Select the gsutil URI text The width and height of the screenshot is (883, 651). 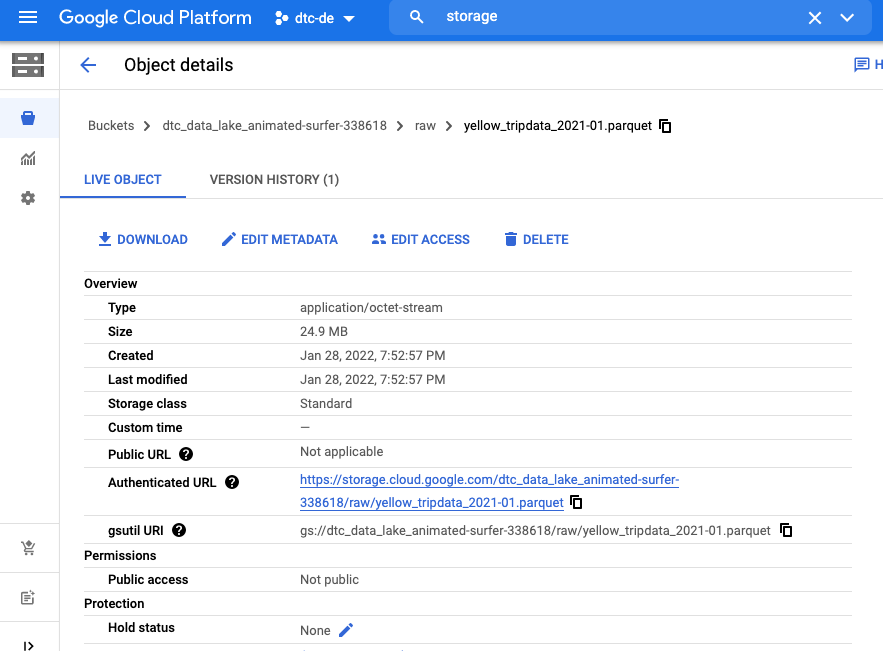(x=535, y=530)
